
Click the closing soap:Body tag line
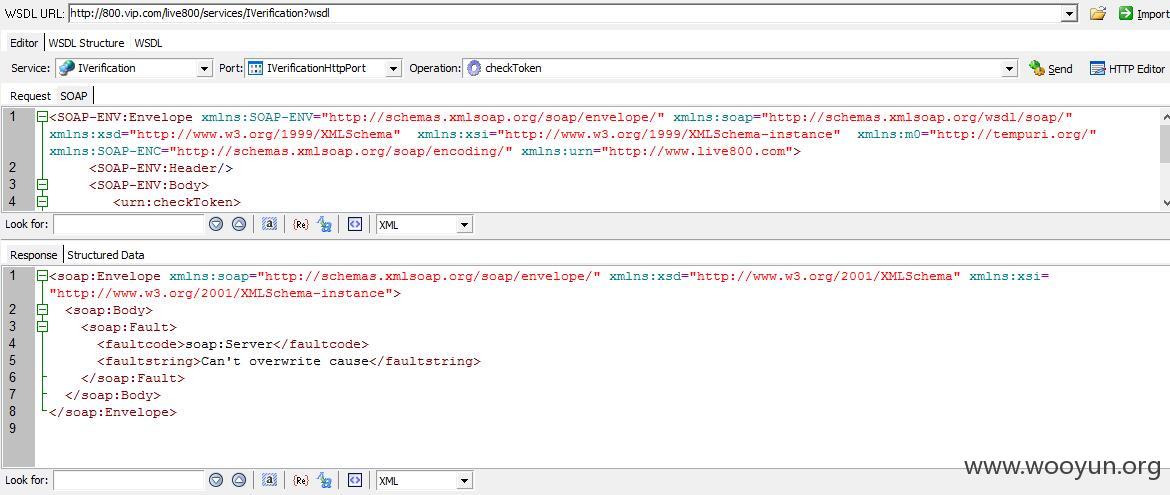(x=113, y=396)
